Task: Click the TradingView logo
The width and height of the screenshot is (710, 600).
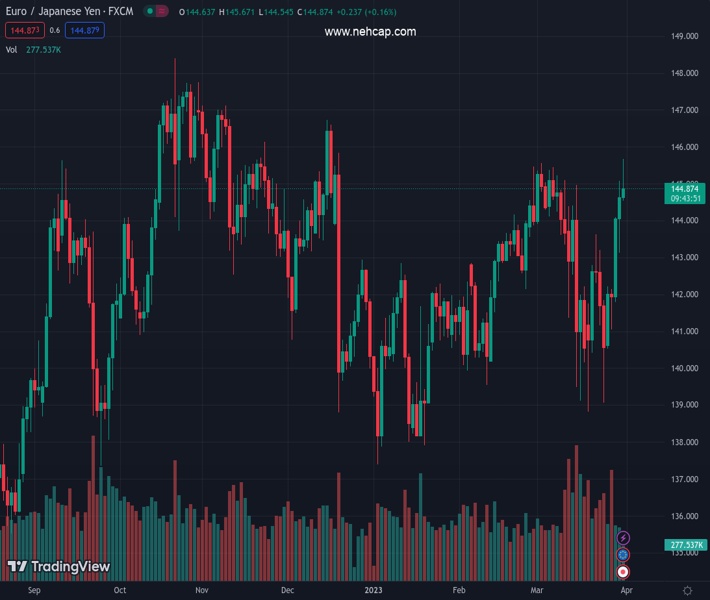Action: [x=59, y=567]
